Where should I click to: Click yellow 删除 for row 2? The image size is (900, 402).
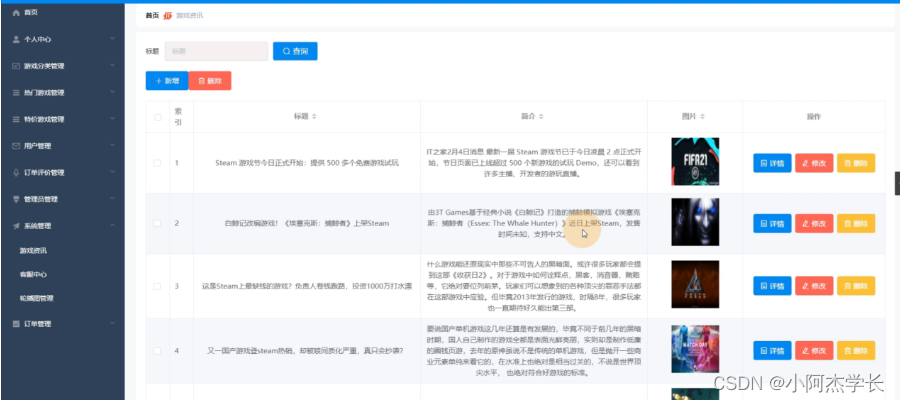pos(856,223)
